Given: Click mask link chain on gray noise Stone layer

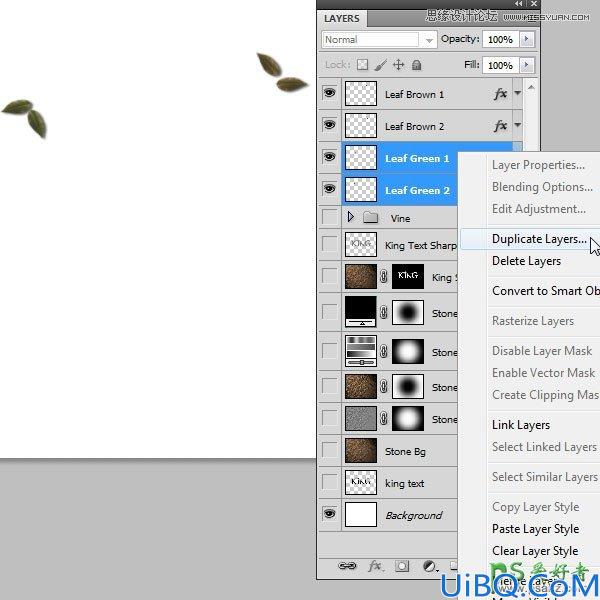Looking at the screenshot, I should coord(384,419).
